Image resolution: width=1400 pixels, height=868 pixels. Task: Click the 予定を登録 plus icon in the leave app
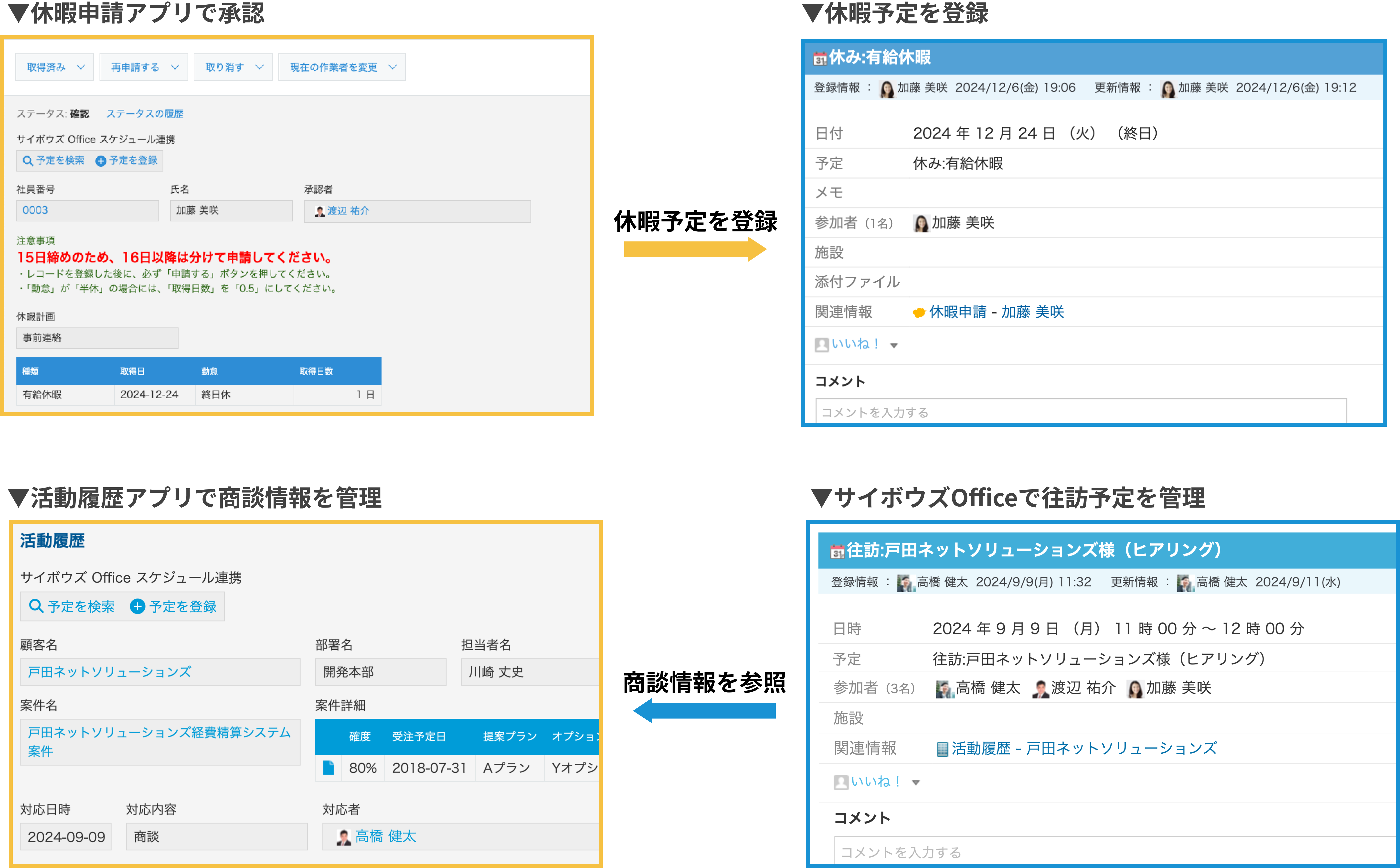point(100,161)
